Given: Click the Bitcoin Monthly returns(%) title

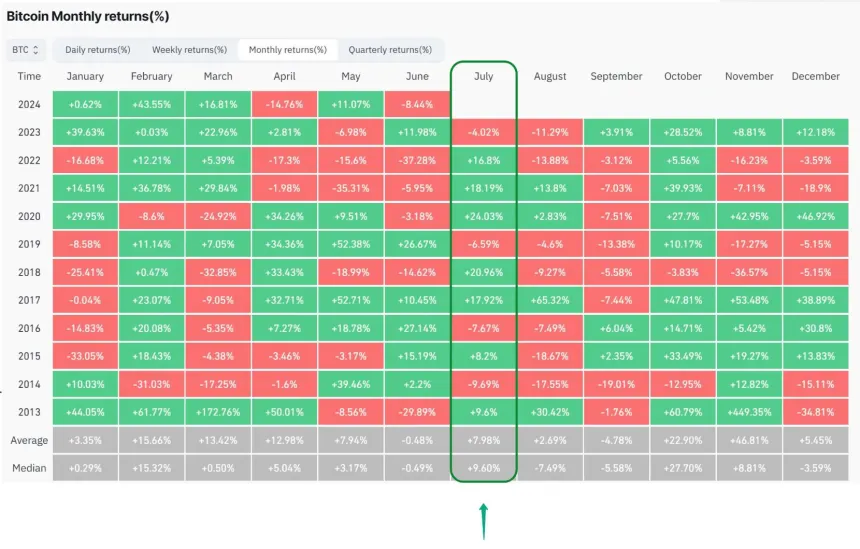Looking at the screenshot, I should pyautogui.click(x=88, y=16).
